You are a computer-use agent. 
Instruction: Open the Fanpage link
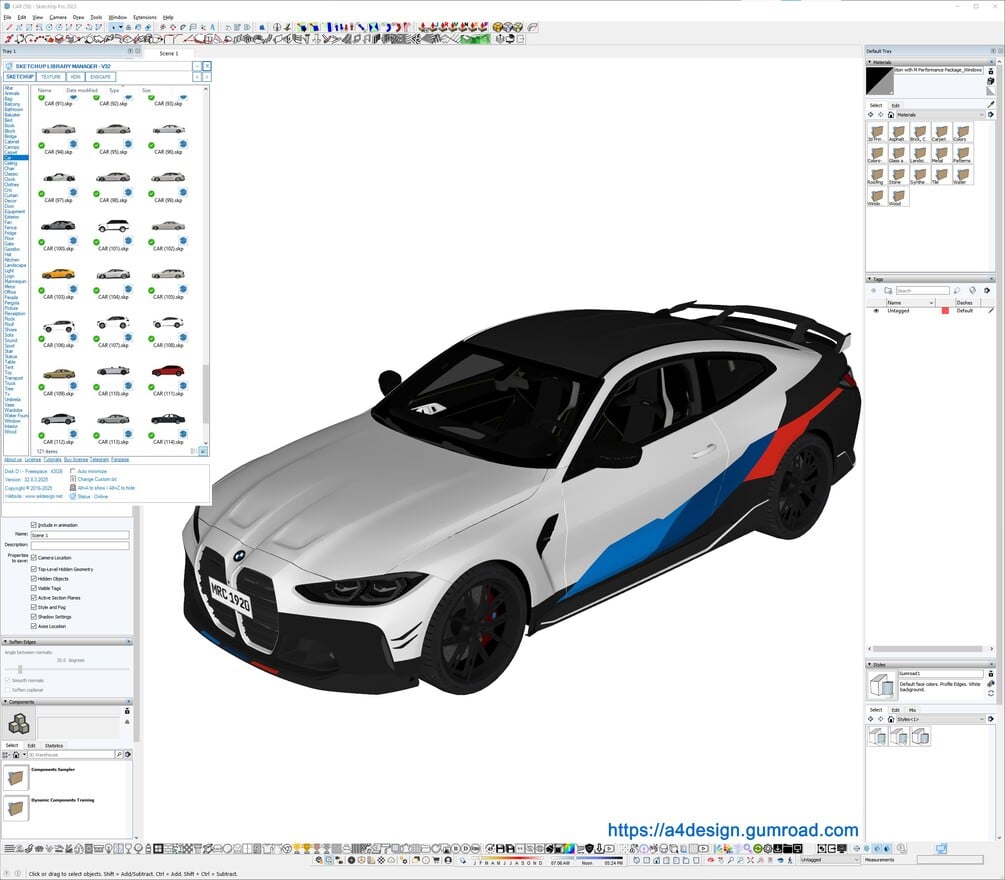[x=120, y=460]
